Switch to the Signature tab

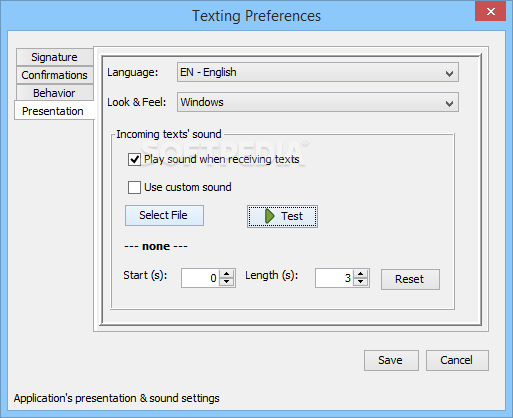click(54, 57)
